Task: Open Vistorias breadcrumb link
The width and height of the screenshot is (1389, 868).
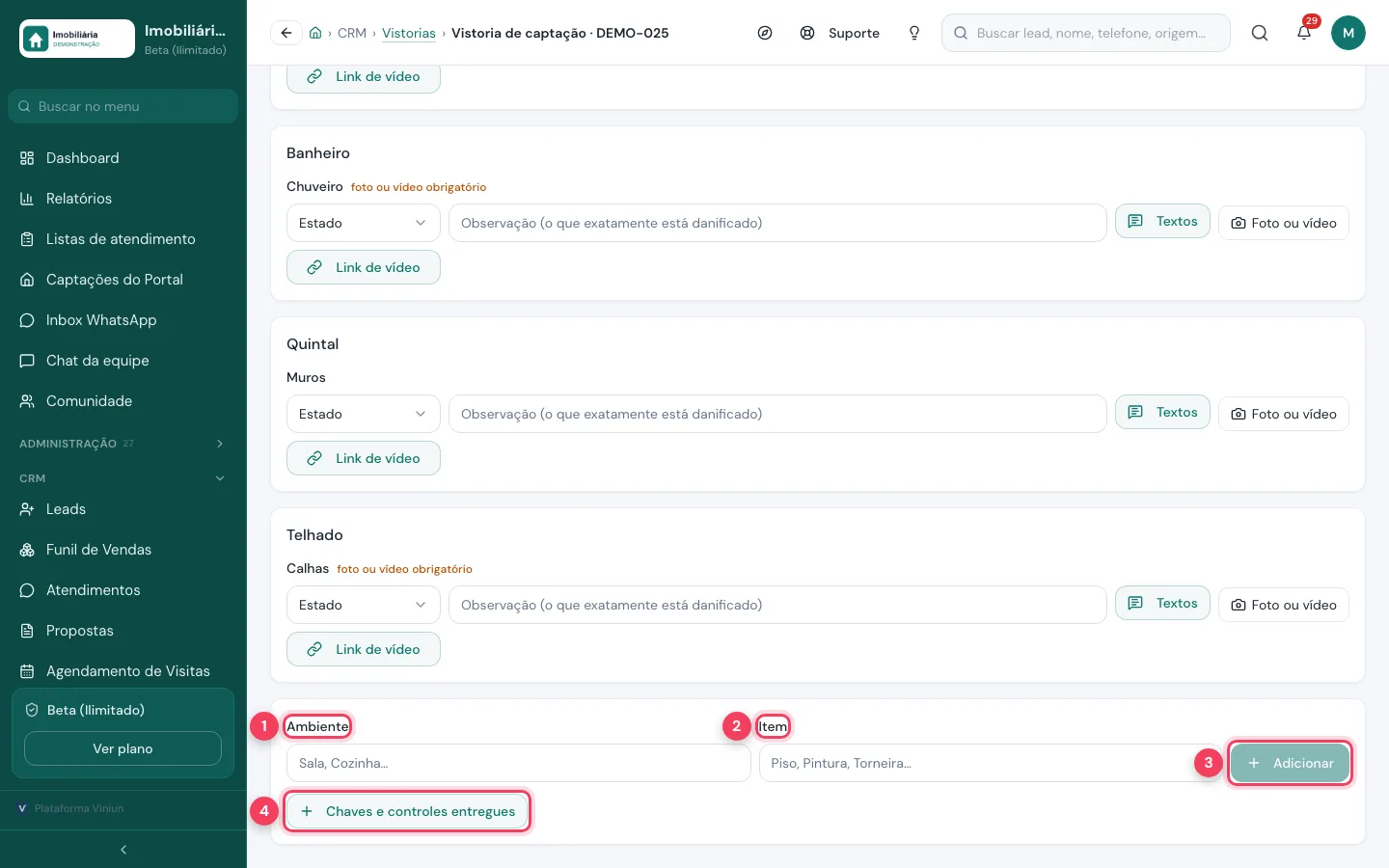Action: click(x=409, y=33)
